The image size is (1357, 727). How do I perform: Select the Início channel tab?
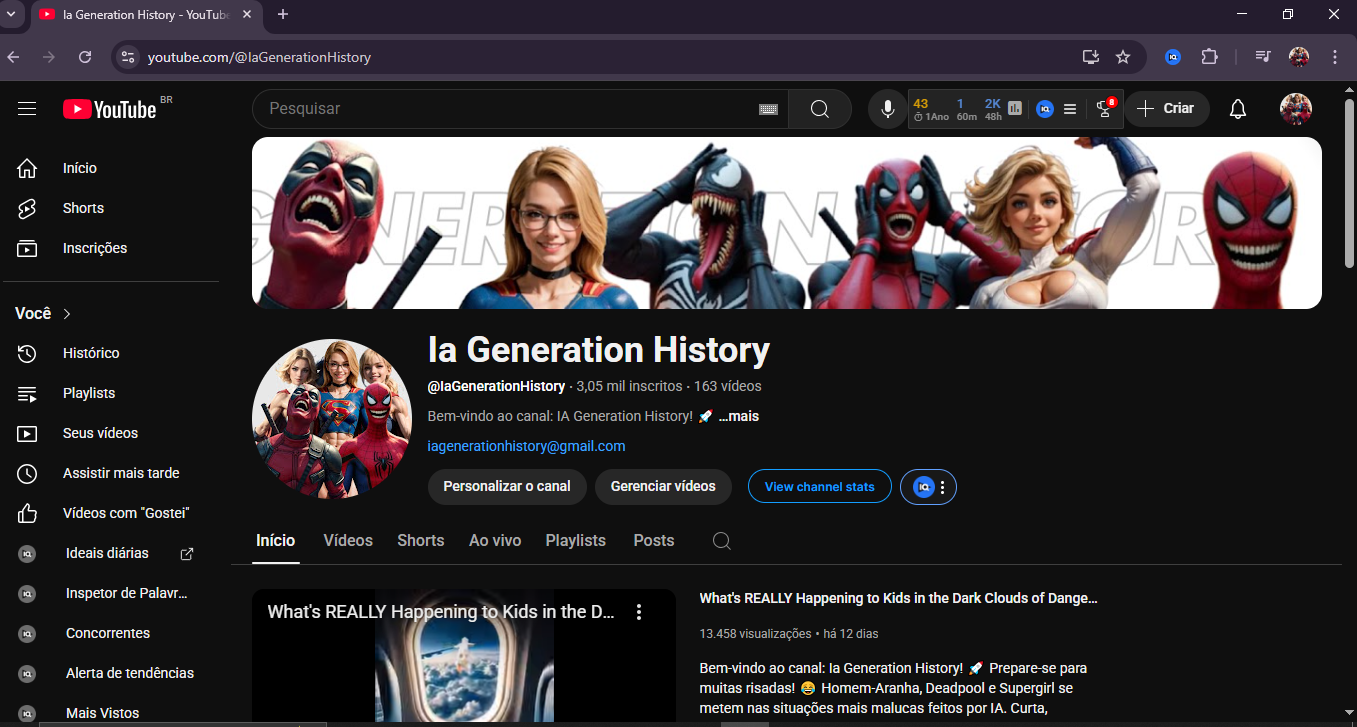pos(276,541)
